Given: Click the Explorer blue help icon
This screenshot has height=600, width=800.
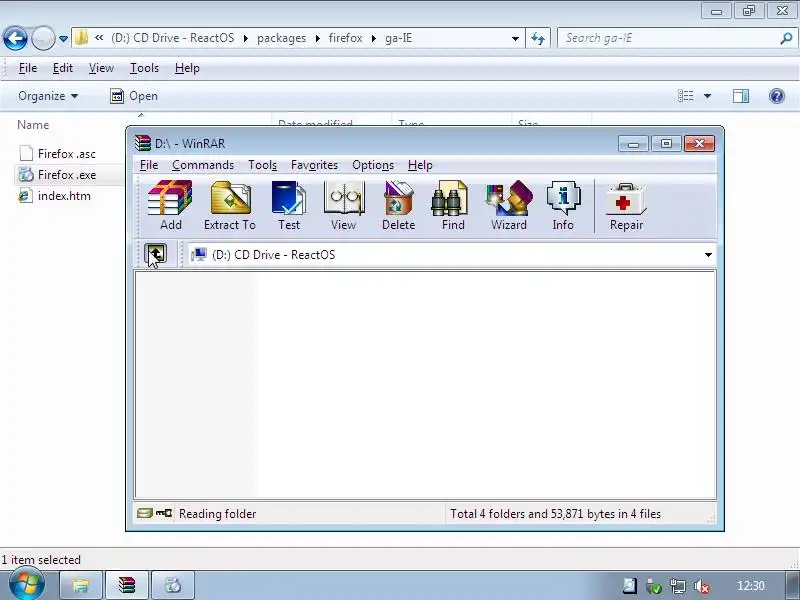Looking at the screenshot, I should tap(777, 96).
